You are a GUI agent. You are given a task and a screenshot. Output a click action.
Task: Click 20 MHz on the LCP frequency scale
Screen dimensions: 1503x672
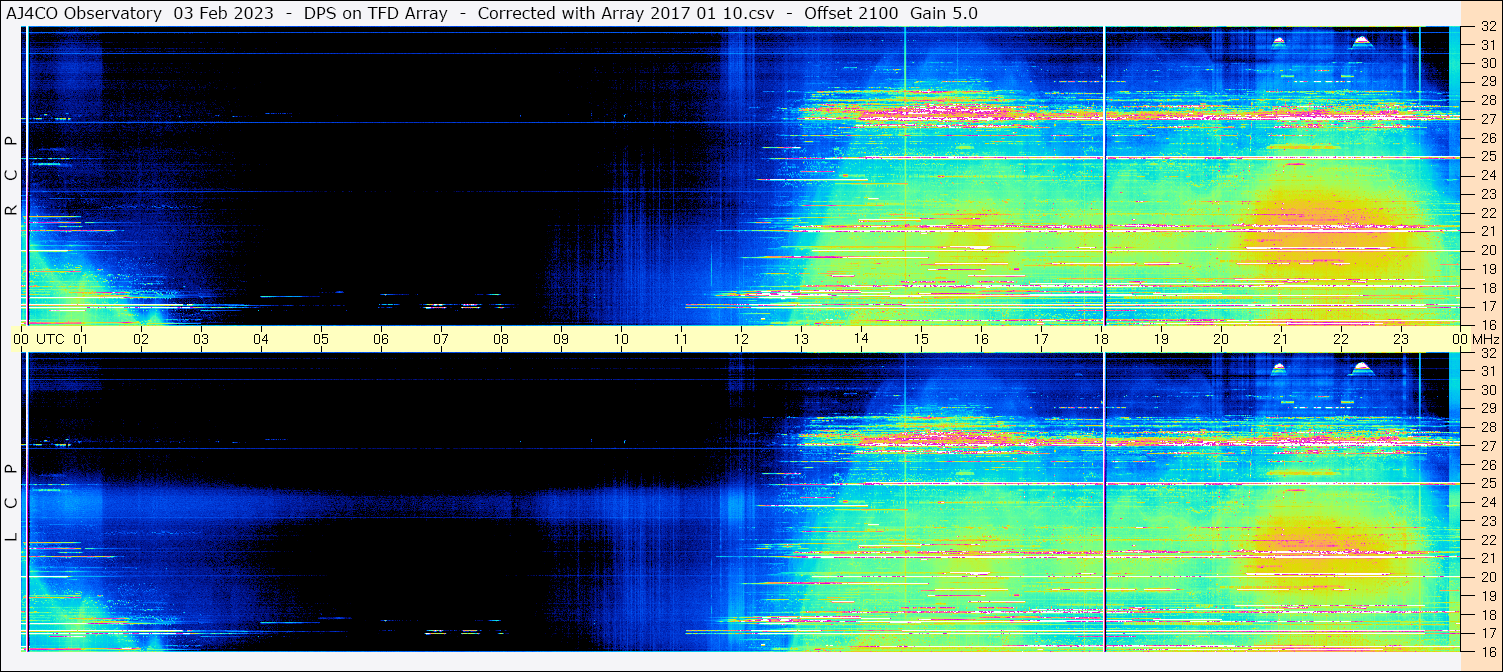pos(1487,576)
